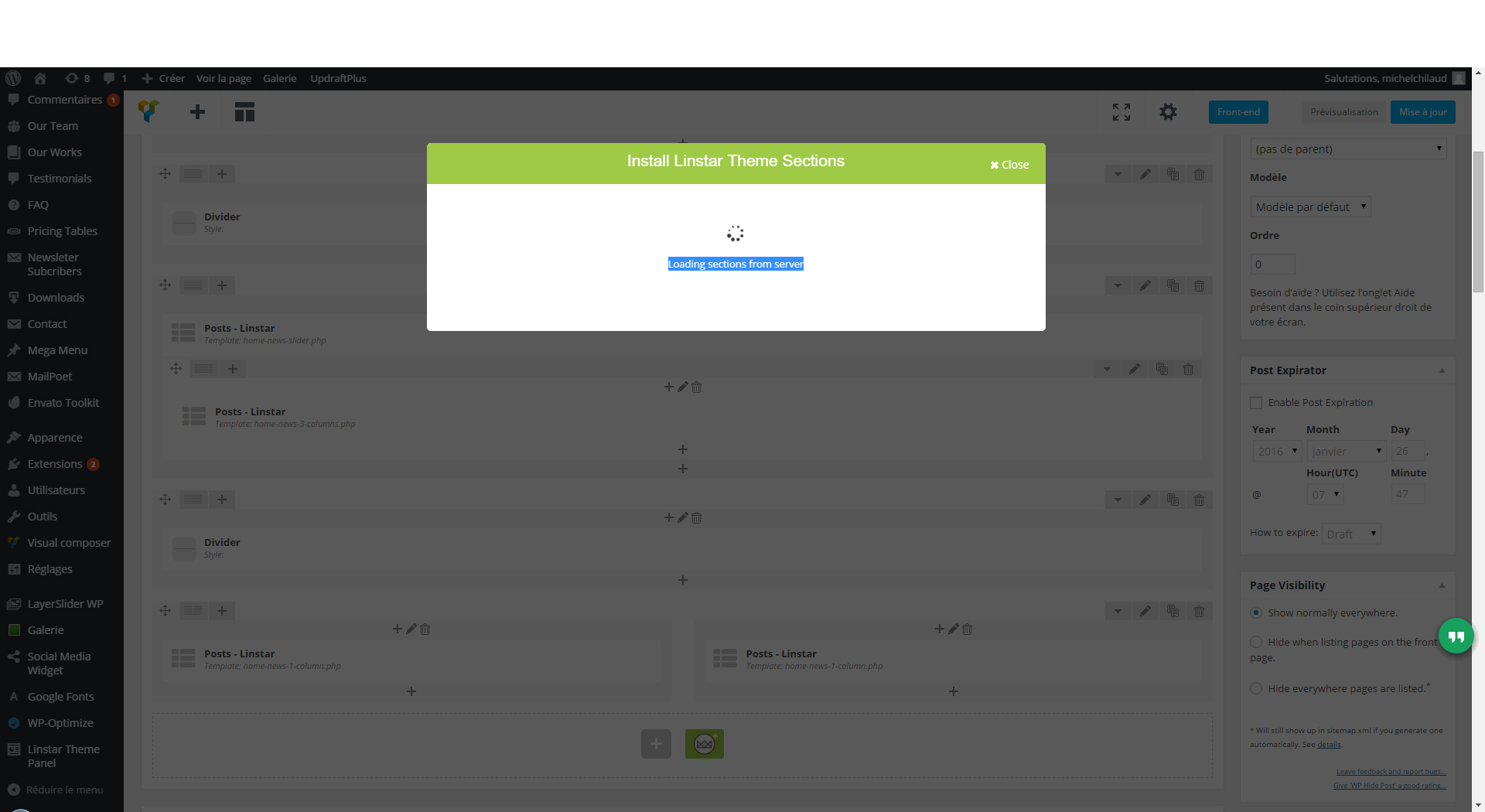Viewport: 1485px width, 812px height.
Task: Open Apparence sidebar menu
Action: (x=54, y=438)
